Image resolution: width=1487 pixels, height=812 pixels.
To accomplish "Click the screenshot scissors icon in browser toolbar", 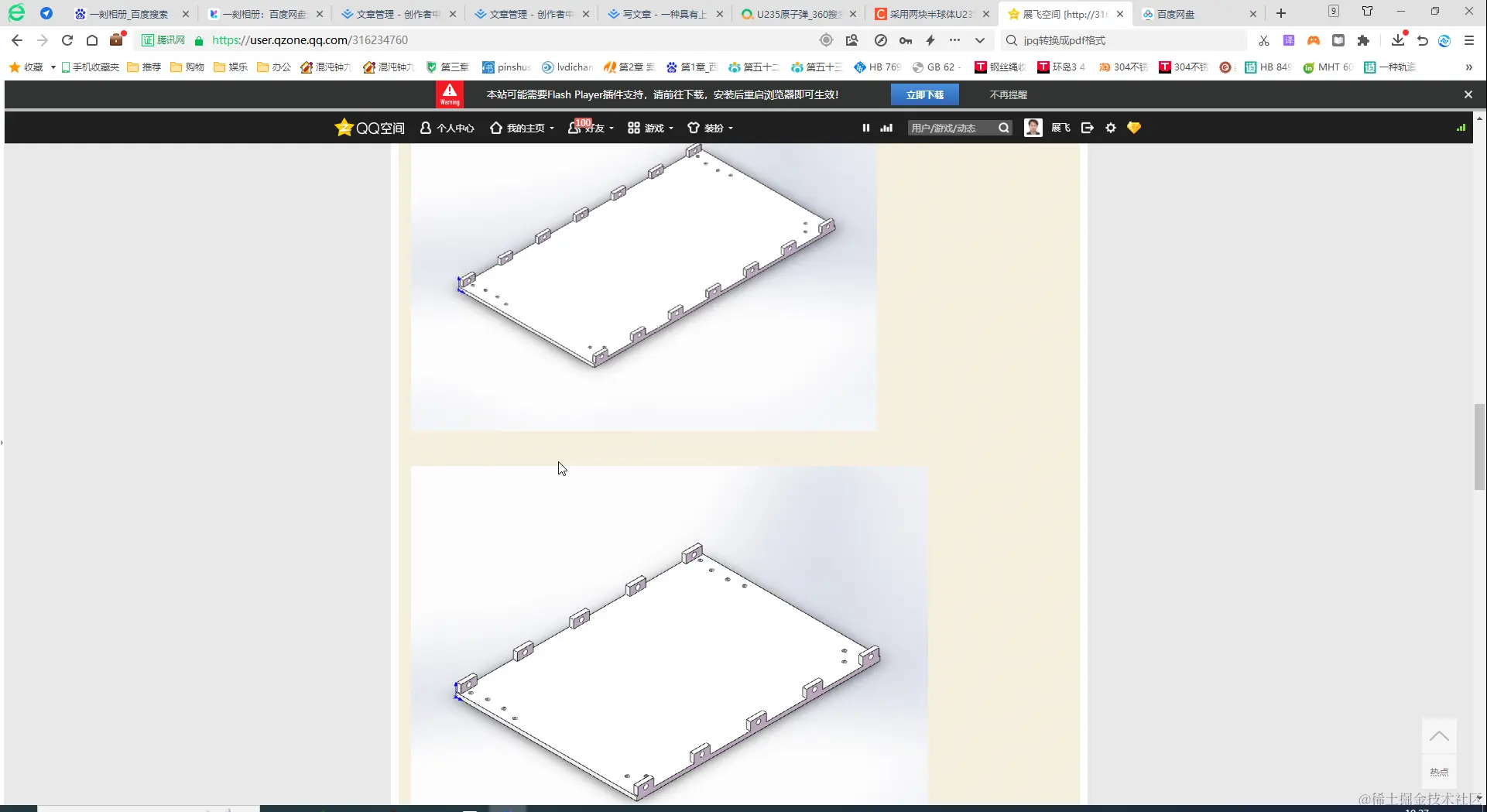I will (x=1263, y=39).
